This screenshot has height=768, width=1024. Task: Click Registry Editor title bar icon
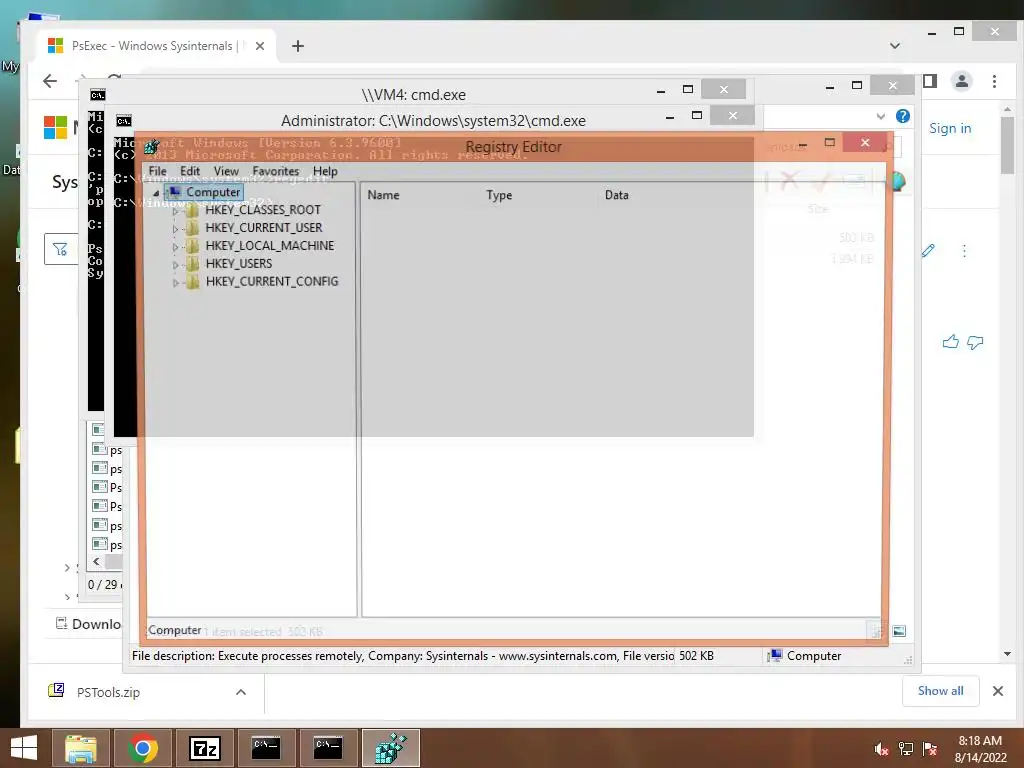pyautogui.click(x=152, y=146)
